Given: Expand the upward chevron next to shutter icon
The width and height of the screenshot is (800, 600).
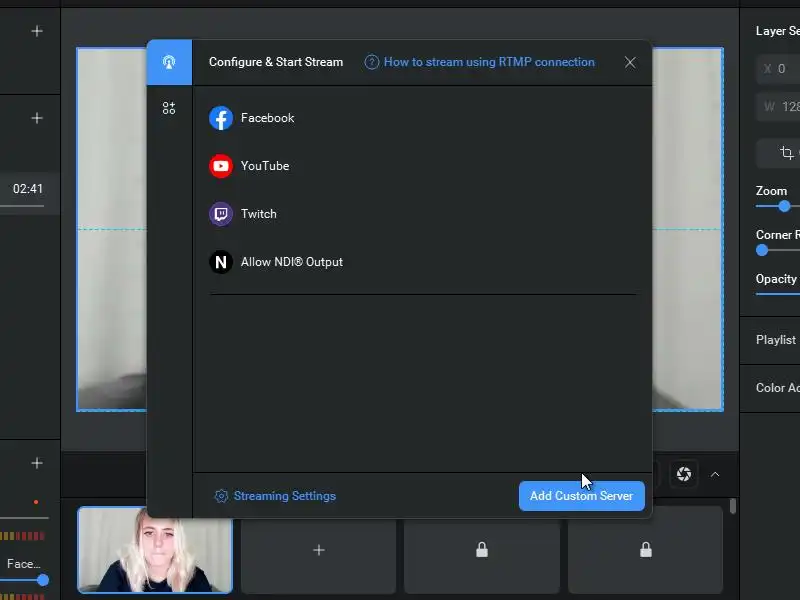Looking at the screenshot, I should 715,474.
